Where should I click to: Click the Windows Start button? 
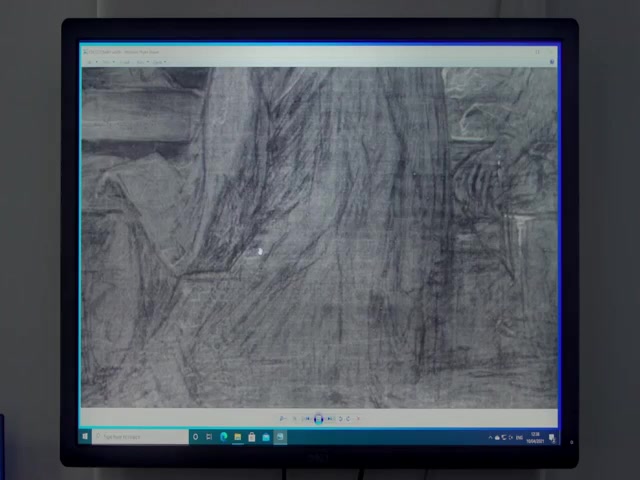pyautogui.click(x=86, y=437)
